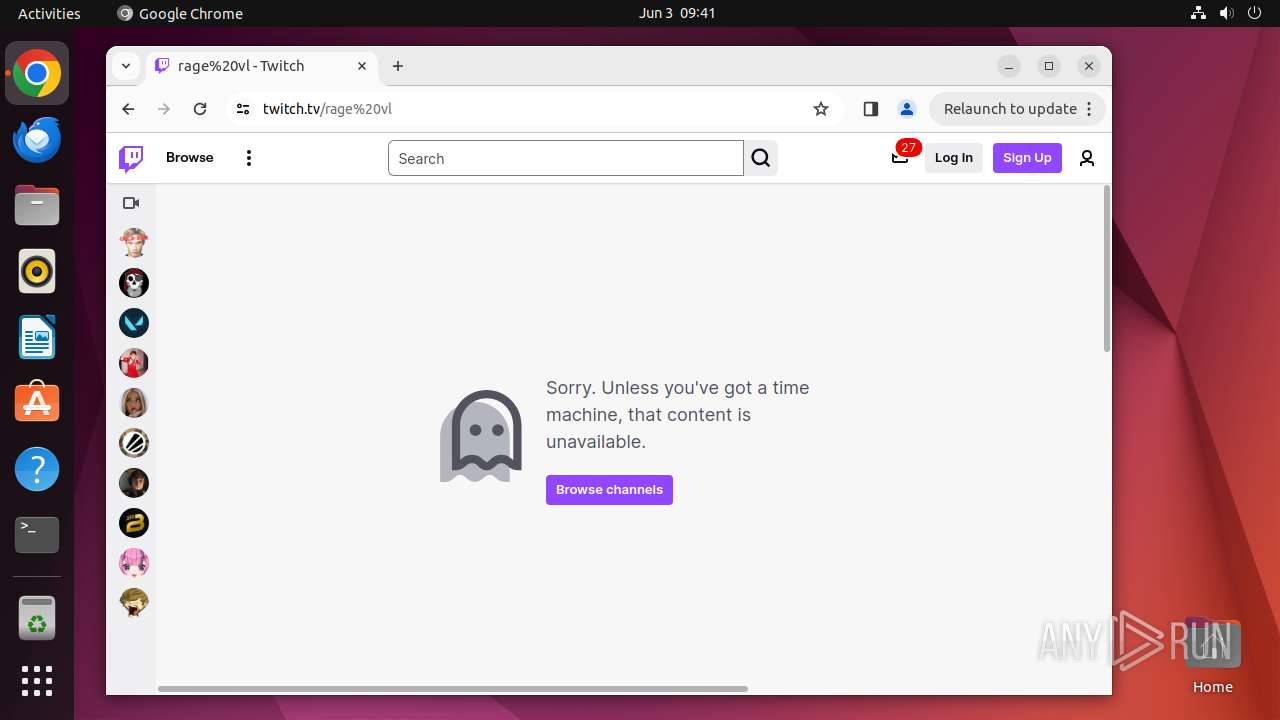Image resolution: width=1280 pixels, height=720 pixels.
Task: Go back with Chrome back arrow
Action: pyautogui.click(x=128, y=109)
